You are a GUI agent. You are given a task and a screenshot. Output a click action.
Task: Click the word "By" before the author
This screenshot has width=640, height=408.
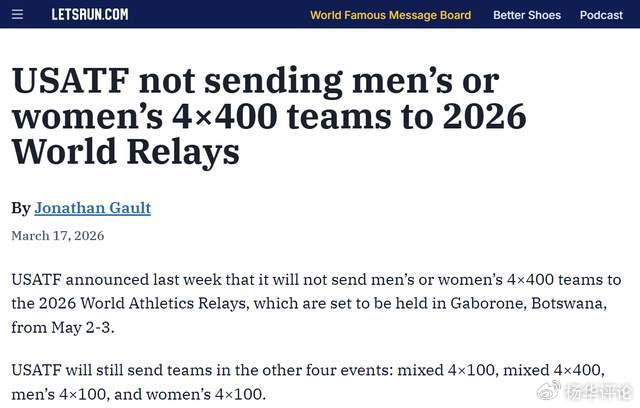point(20,208)
